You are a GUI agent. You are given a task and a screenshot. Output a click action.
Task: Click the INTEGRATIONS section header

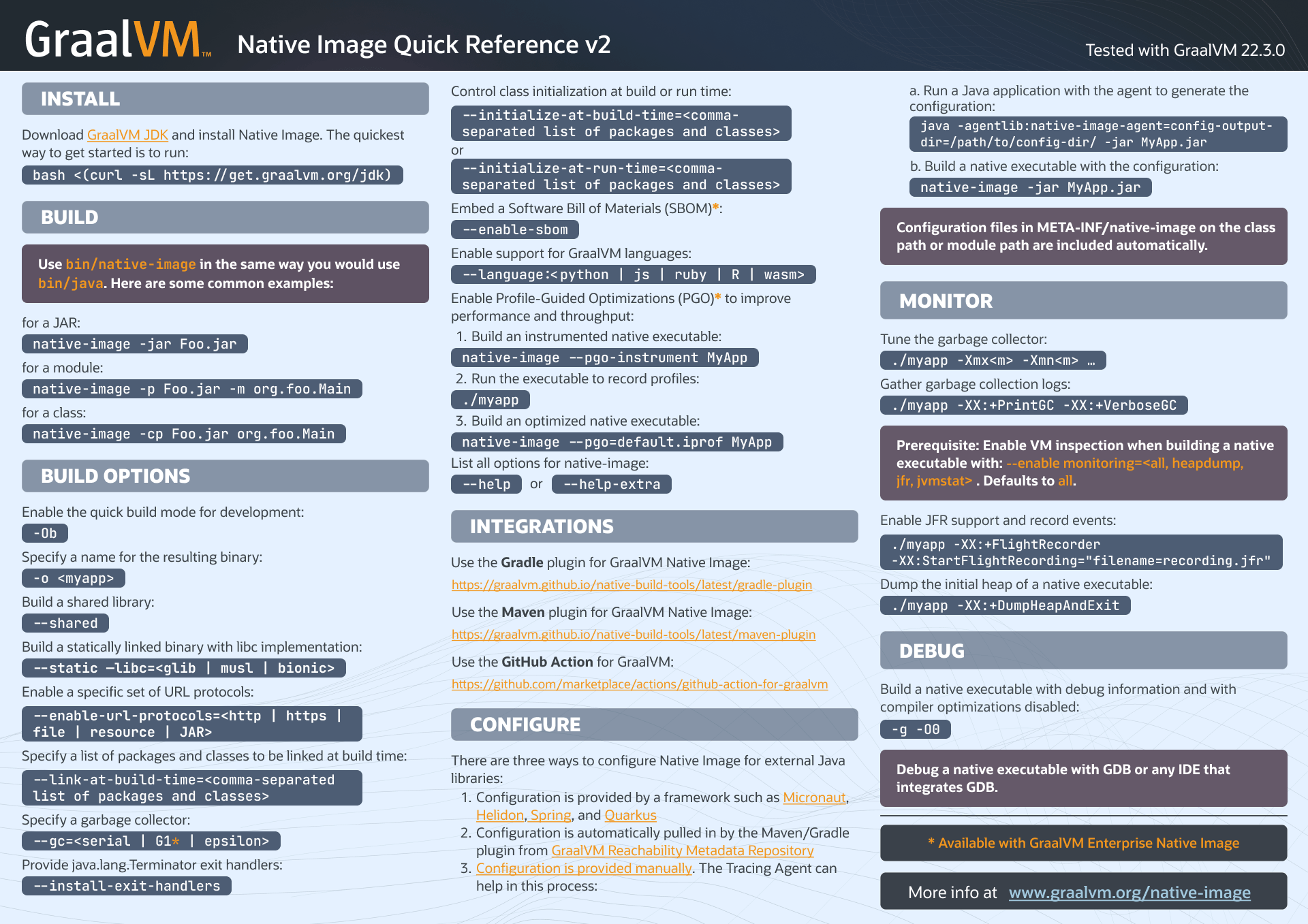pyautogui.click(x=655, y=526)
